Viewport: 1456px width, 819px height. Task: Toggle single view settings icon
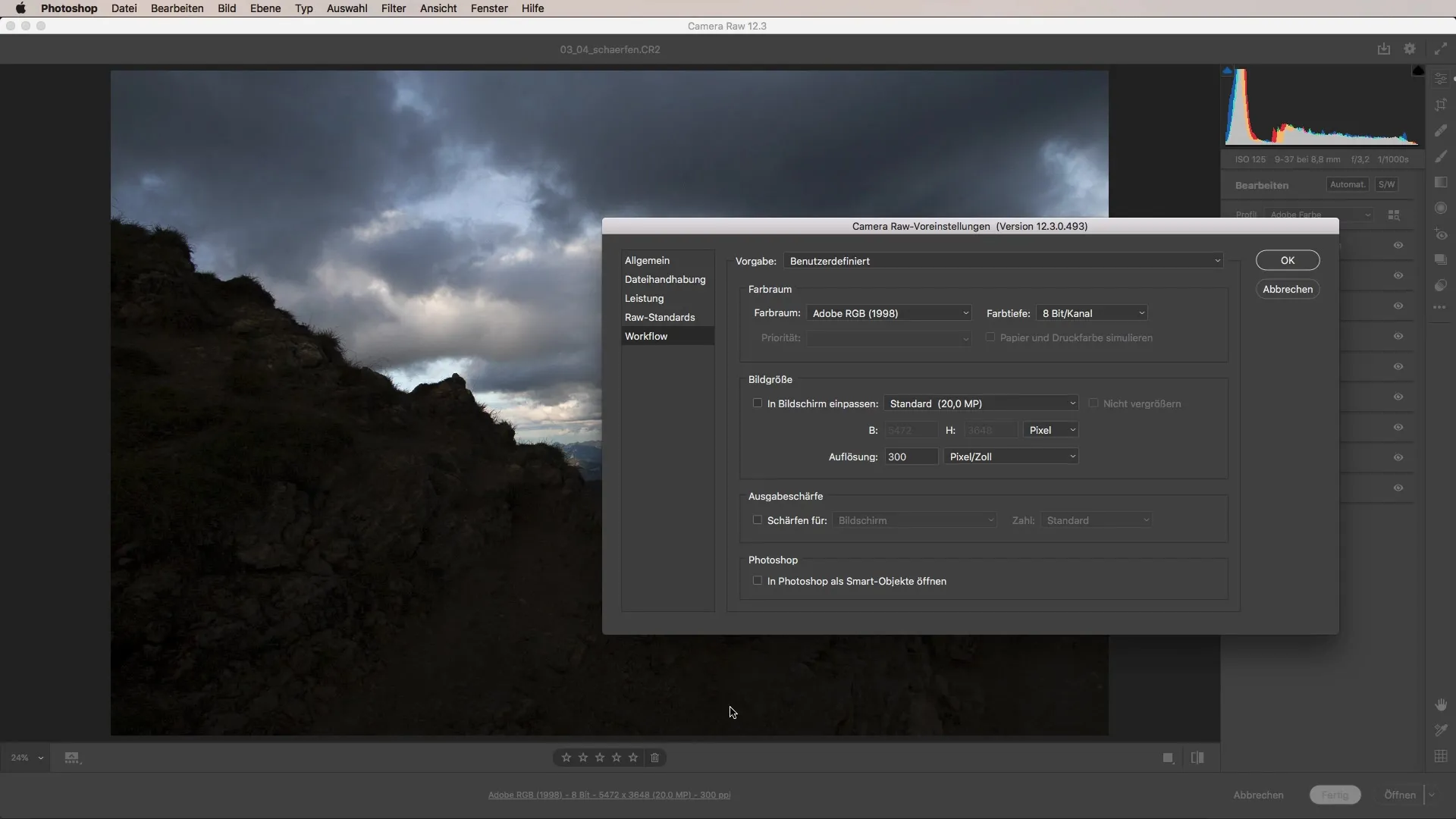pos(1169,758)
